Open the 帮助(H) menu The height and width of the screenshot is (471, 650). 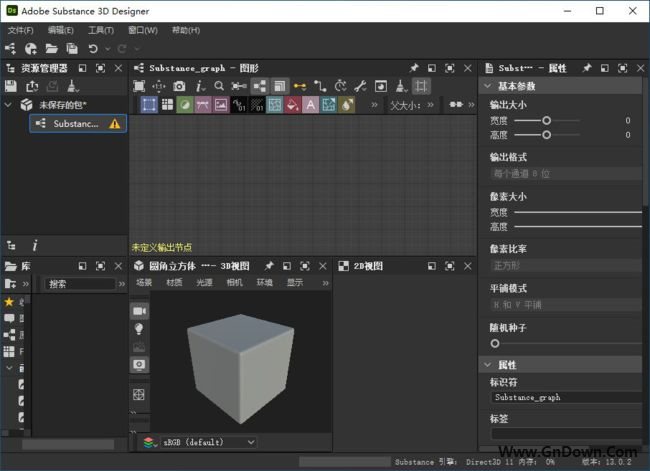pyautogui.click(x=186, y=30)
